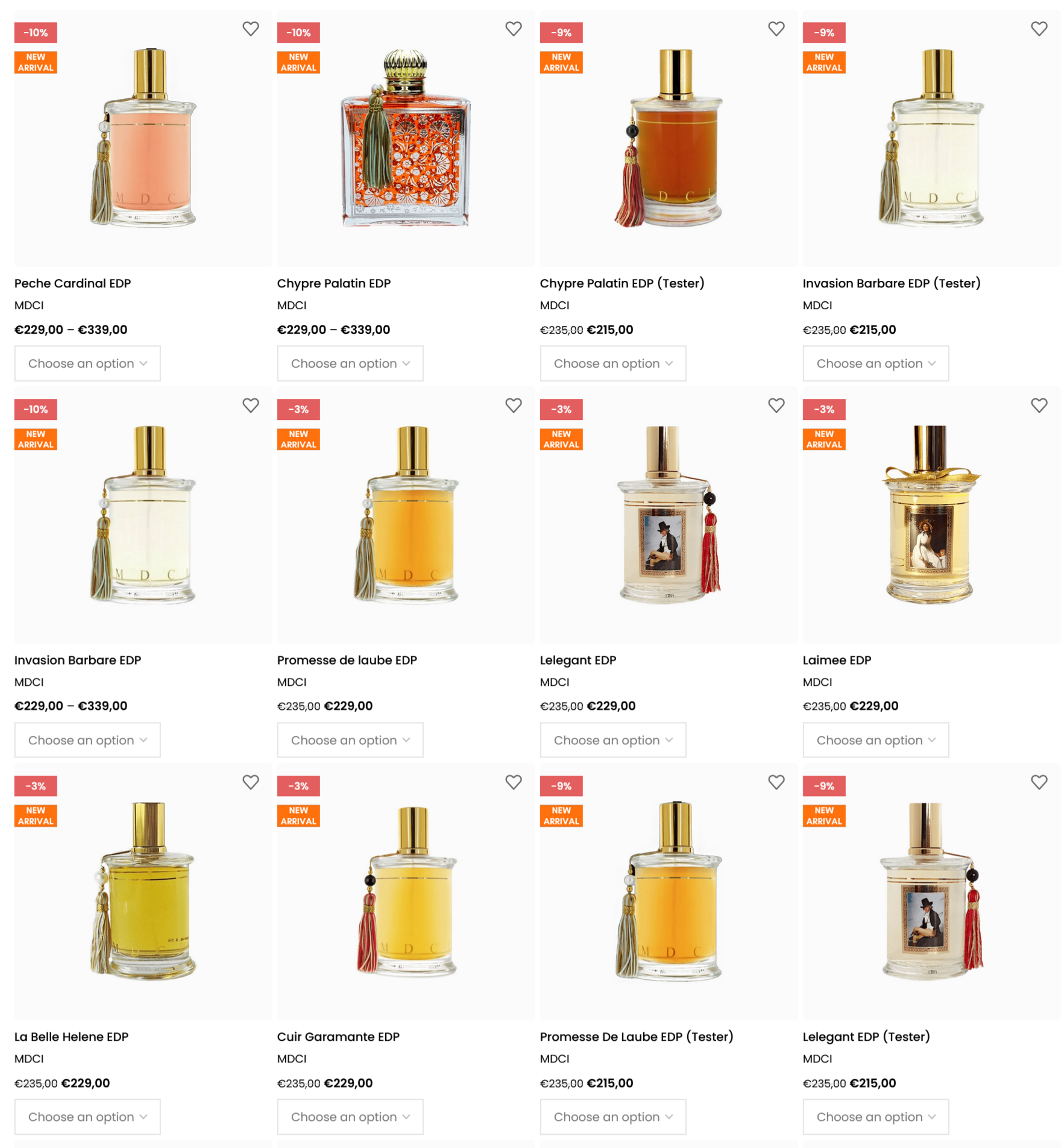The height and width of the screenshot is (1148, 1064).
Task: Add La Belle Helene EDP to wishlist
Action: (x=251, y=782)
